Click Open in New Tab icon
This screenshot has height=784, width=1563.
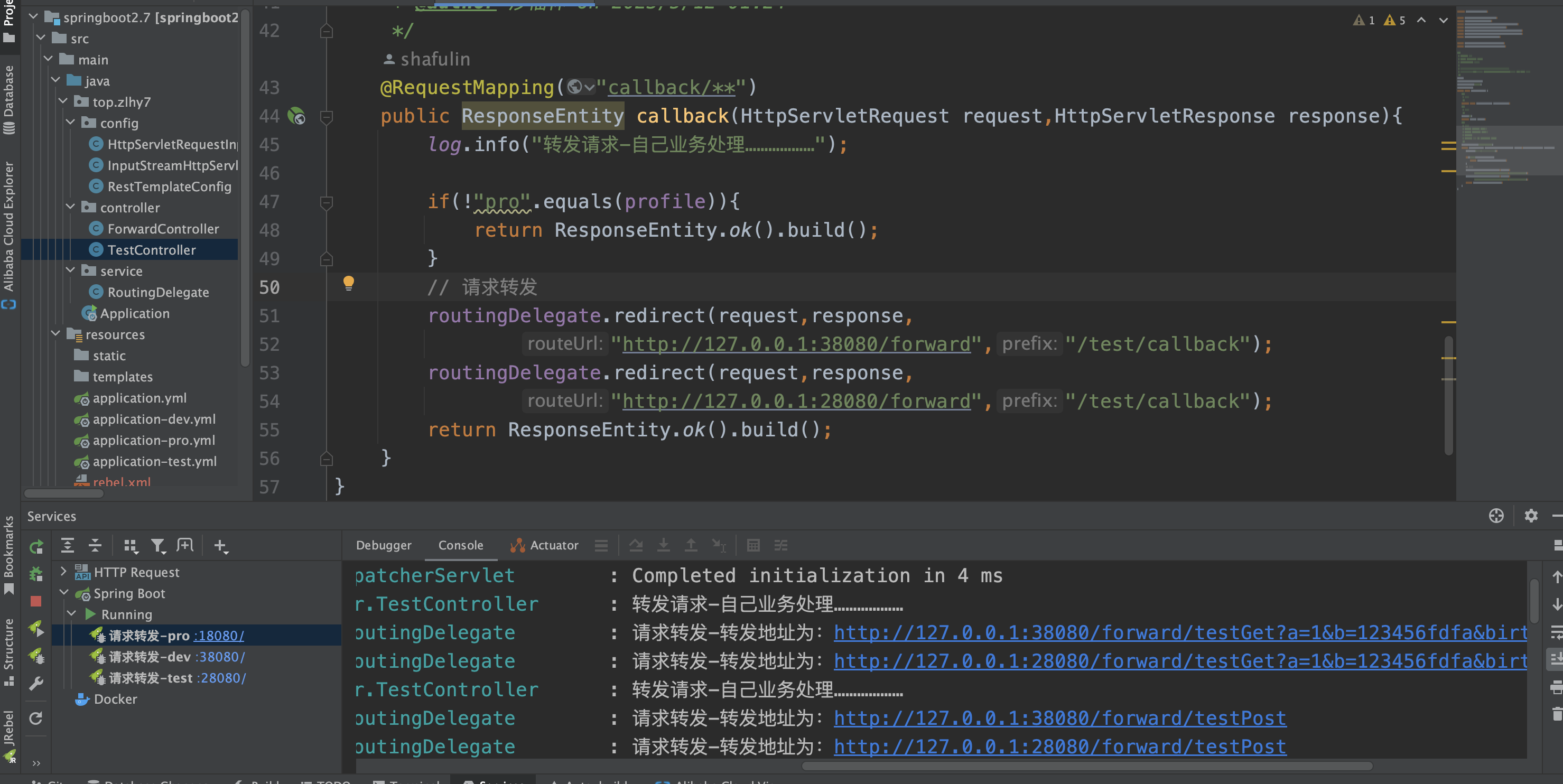[185, 546]
